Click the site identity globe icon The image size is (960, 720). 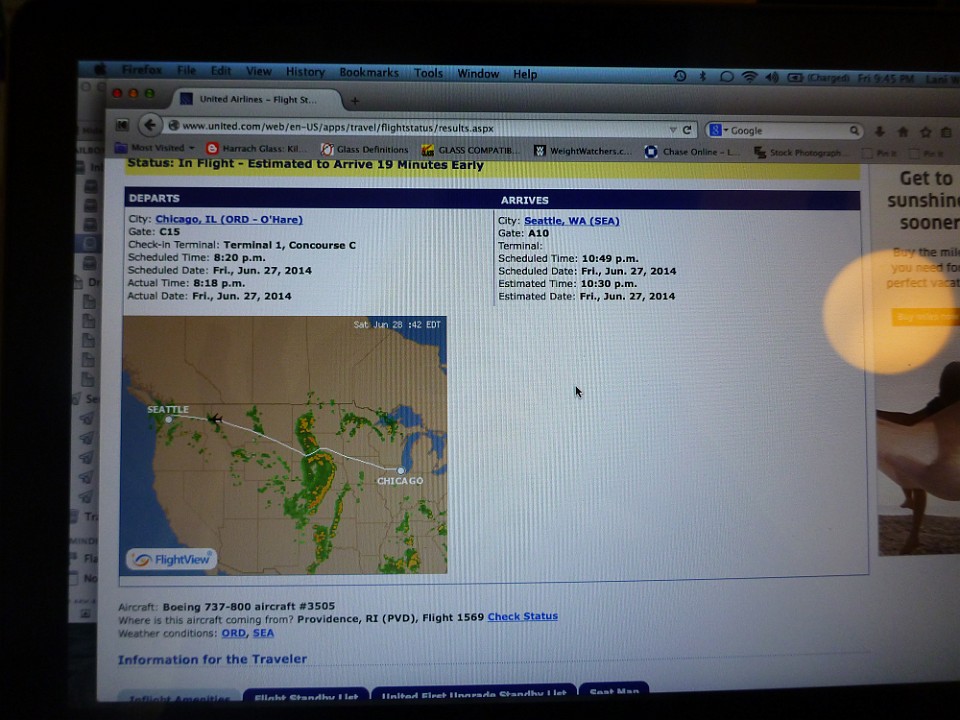tap(173, 126)
